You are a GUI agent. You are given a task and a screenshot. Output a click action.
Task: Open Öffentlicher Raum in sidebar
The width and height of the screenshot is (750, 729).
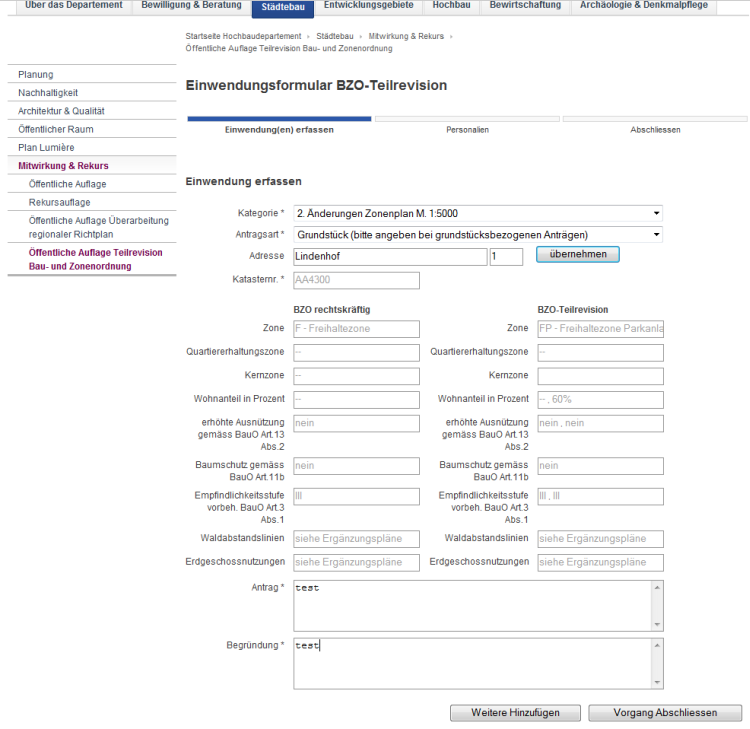[92, 129]
